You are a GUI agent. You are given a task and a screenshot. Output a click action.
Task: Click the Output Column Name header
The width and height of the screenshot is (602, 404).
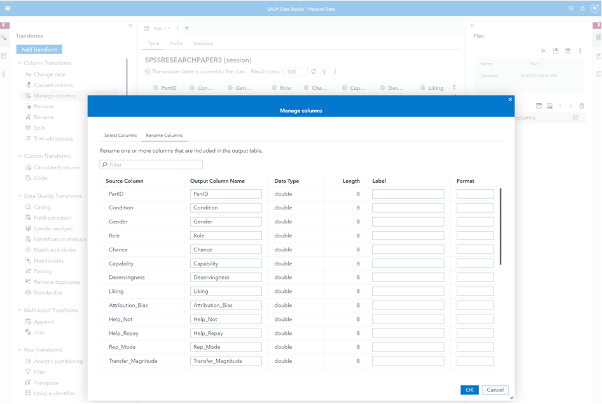217,181
